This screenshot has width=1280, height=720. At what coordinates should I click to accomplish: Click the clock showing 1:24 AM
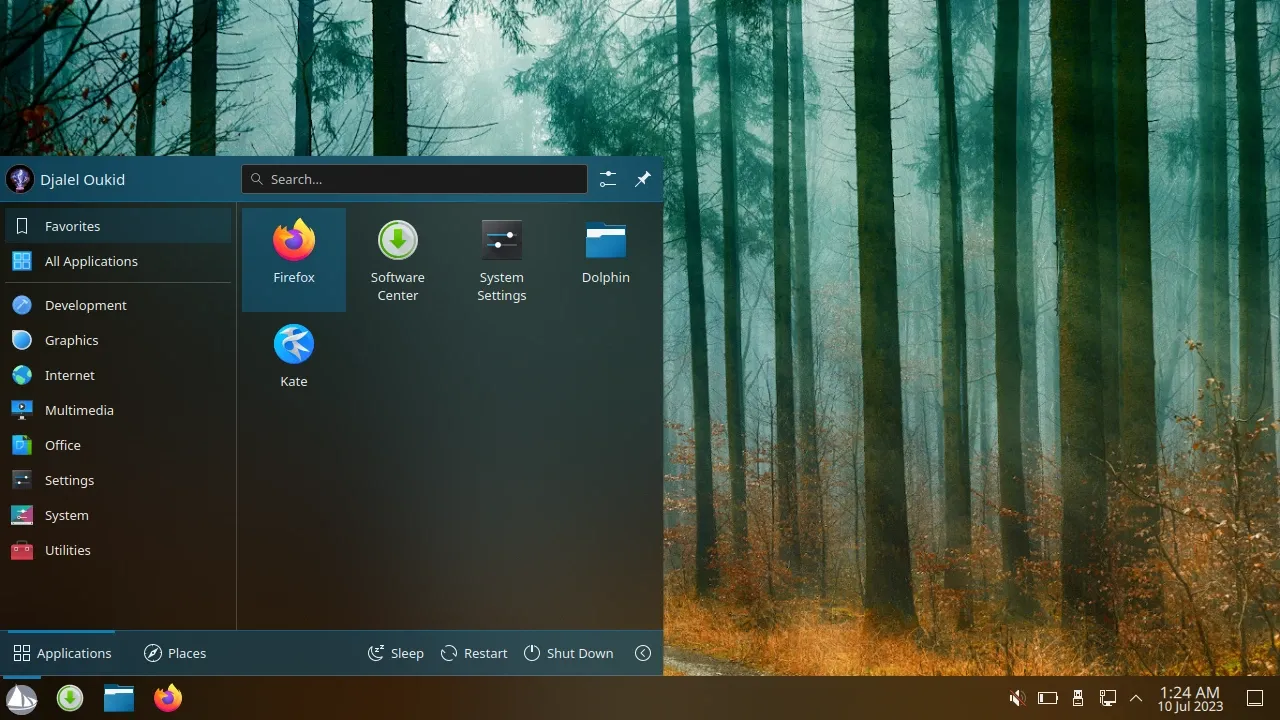point(1190,698)
